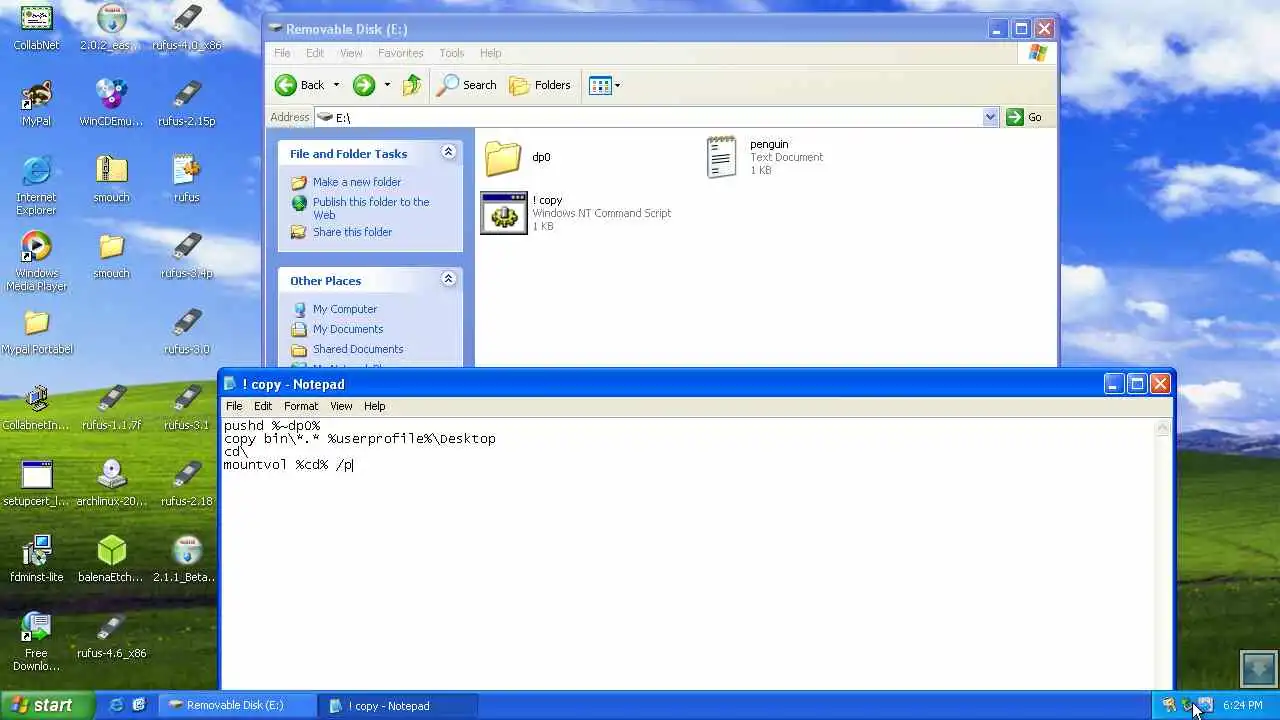The width and height of the screenshot is (1280, 720).
Task: Select the rufus-3.4p desktop icon
Action: 187,255
